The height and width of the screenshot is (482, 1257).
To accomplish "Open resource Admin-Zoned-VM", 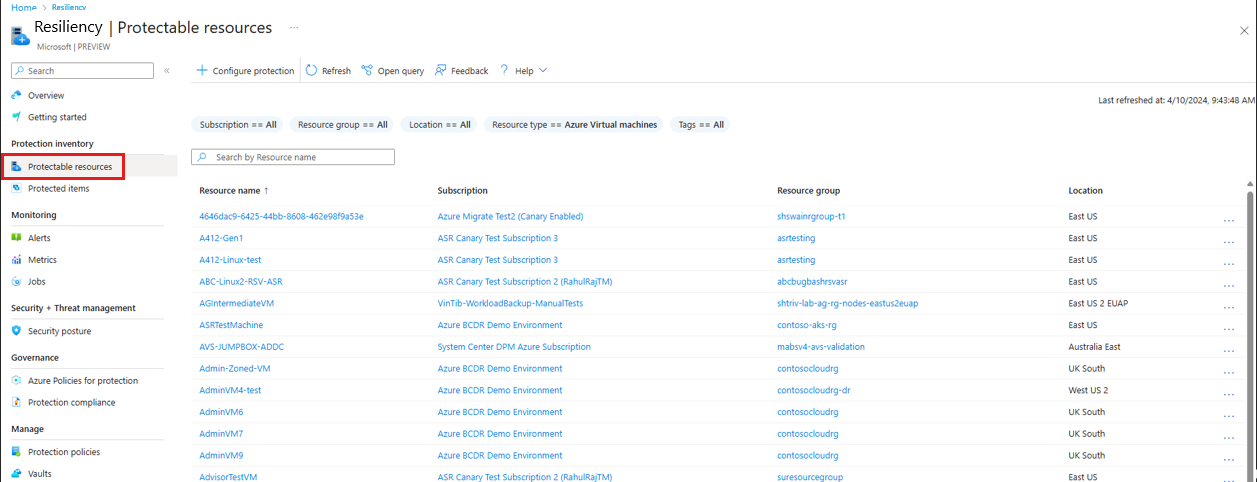I will pyautogui.click(x=235, y=368).
